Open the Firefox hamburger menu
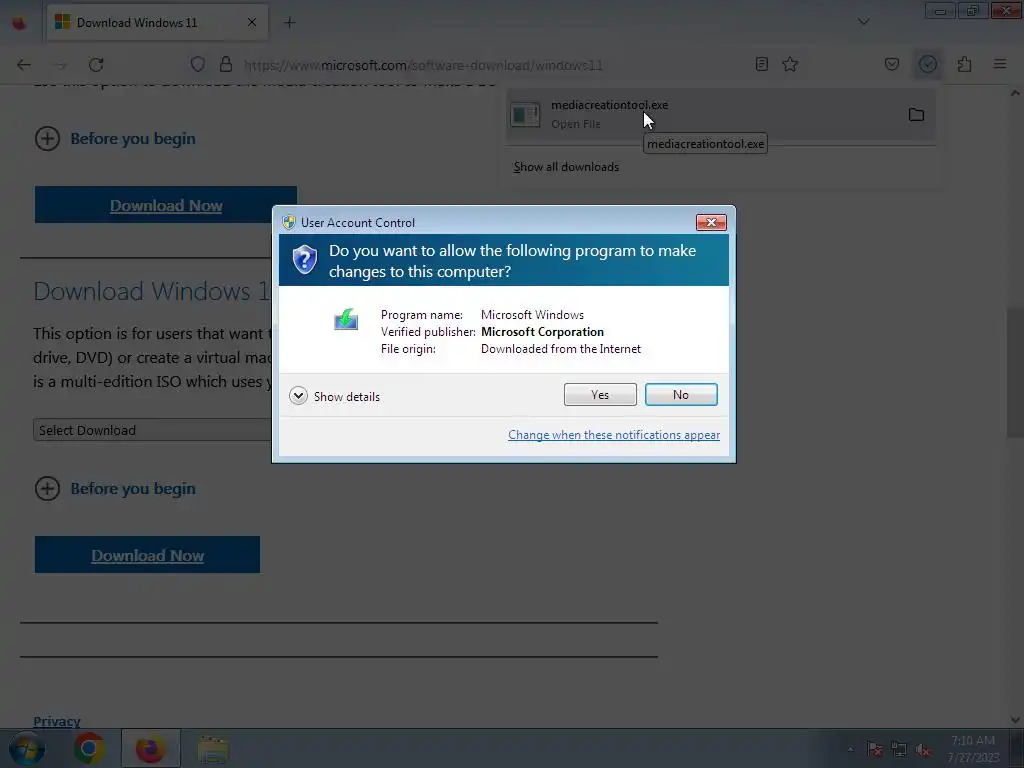This screenshot has width=1024, height=768. [1000, 64]
